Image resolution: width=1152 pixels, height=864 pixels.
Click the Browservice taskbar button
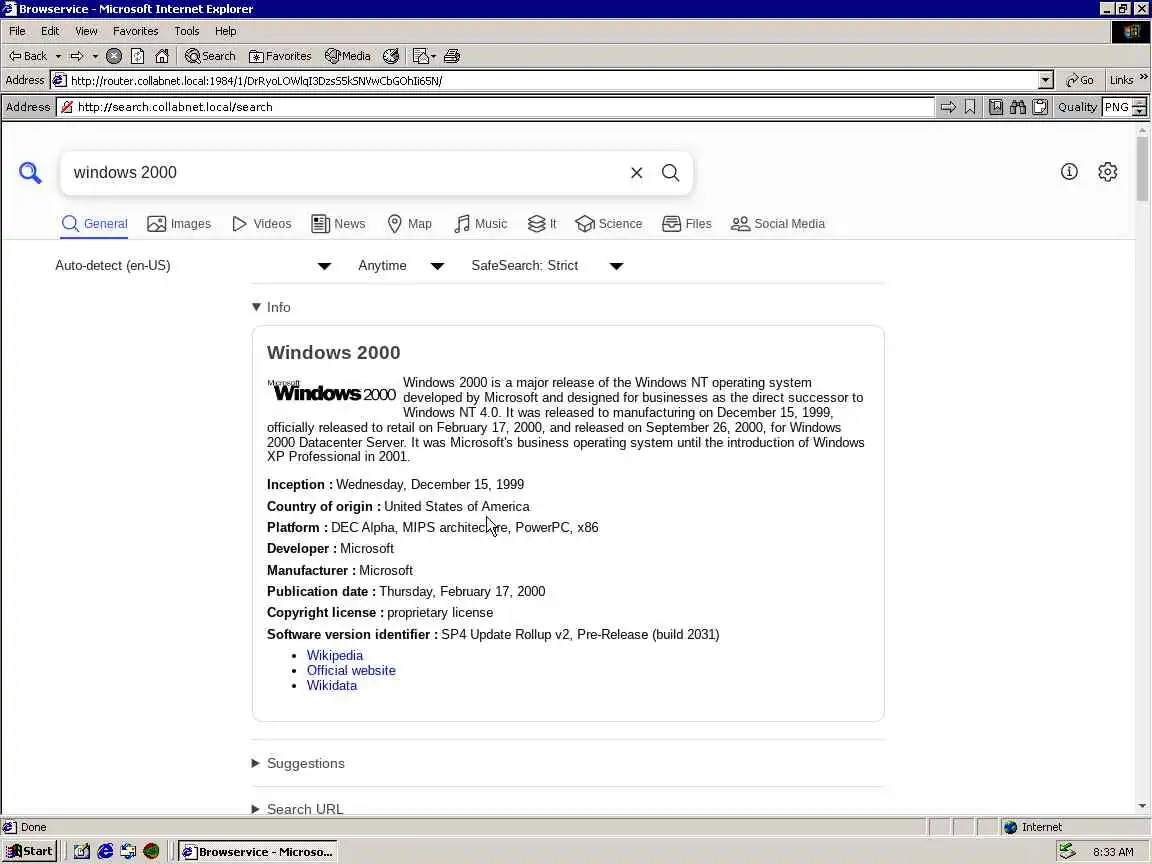click(x=258, y=852)
